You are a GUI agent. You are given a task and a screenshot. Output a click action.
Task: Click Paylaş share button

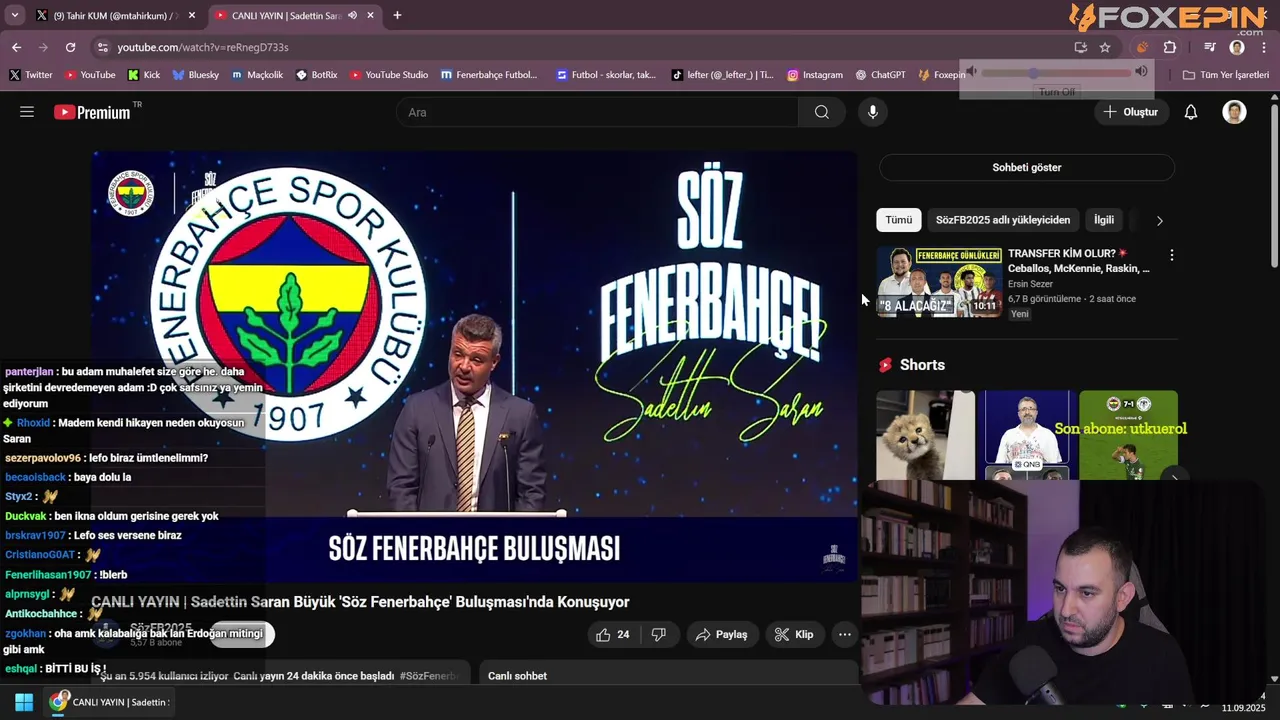tap(722, 635)
